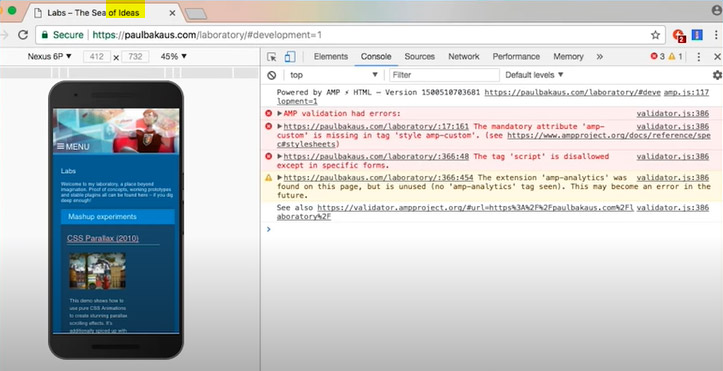723x371 pixels.
Task: Bookmark this page with the star icon
Action: [x=655, y=35]
